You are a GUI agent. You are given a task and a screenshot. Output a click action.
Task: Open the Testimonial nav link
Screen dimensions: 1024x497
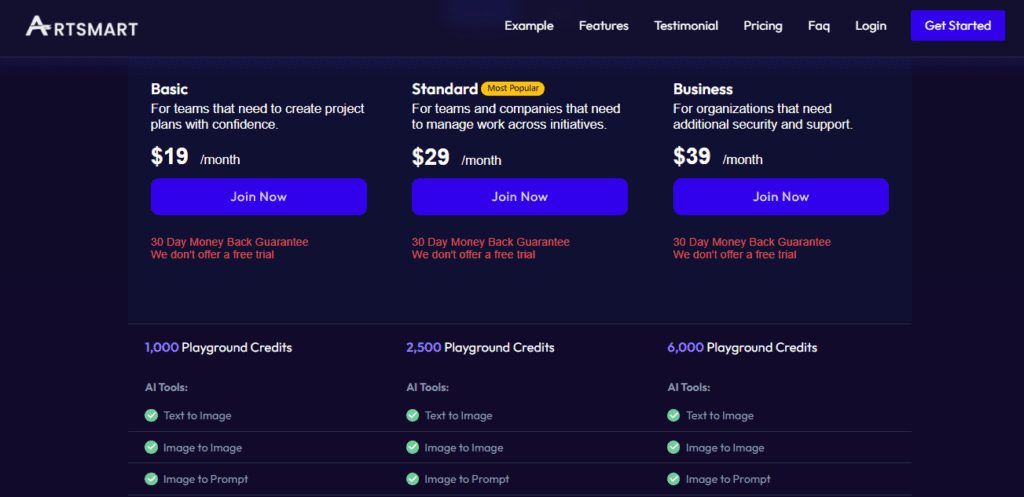(686, 26)
